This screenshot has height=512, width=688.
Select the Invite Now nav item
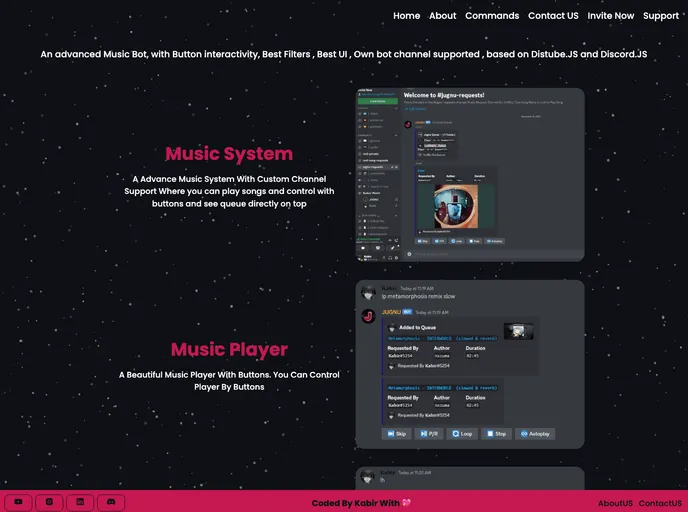click(610, 16)
